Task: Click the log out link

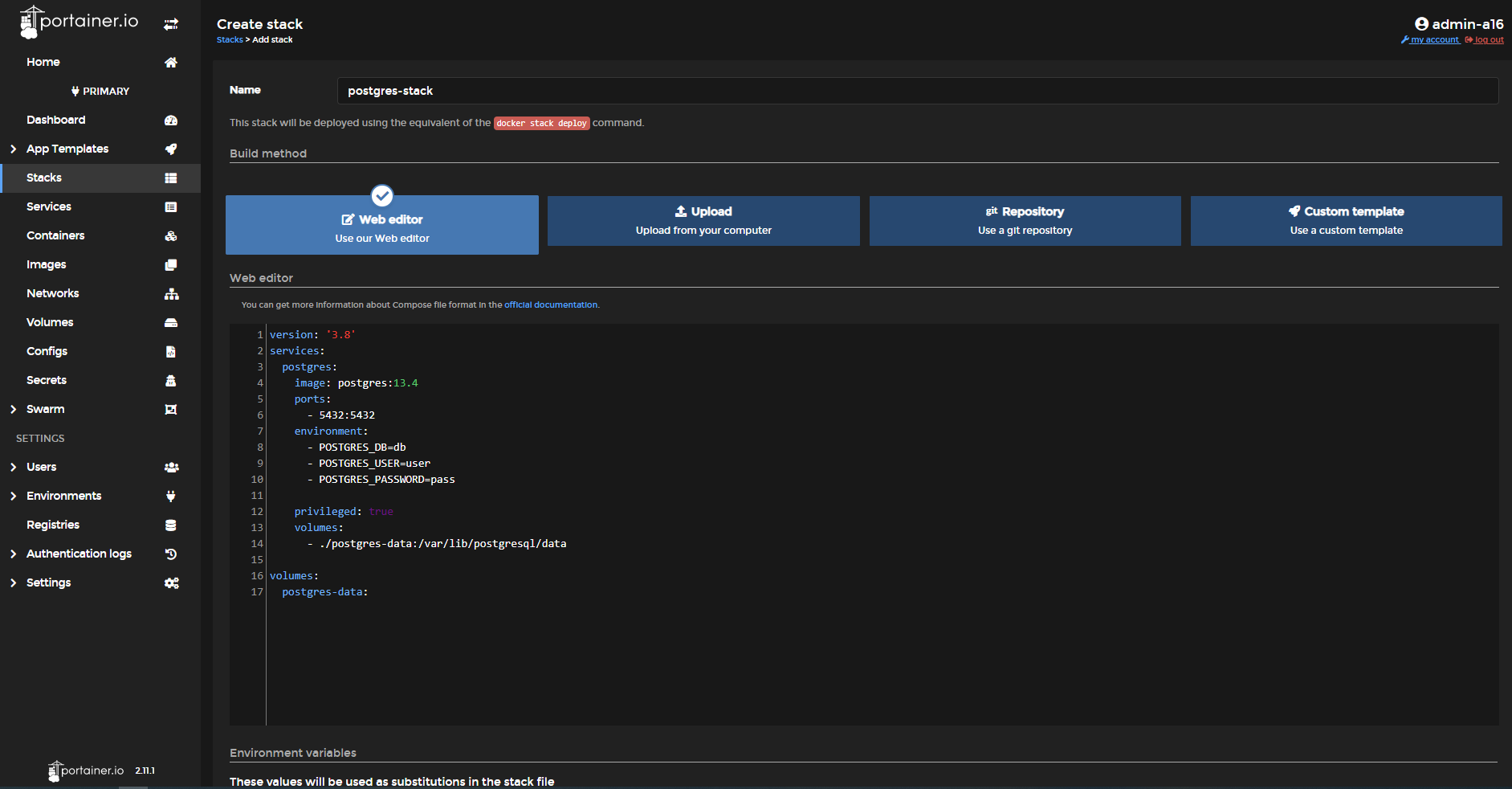Action: coord(1488,40)
